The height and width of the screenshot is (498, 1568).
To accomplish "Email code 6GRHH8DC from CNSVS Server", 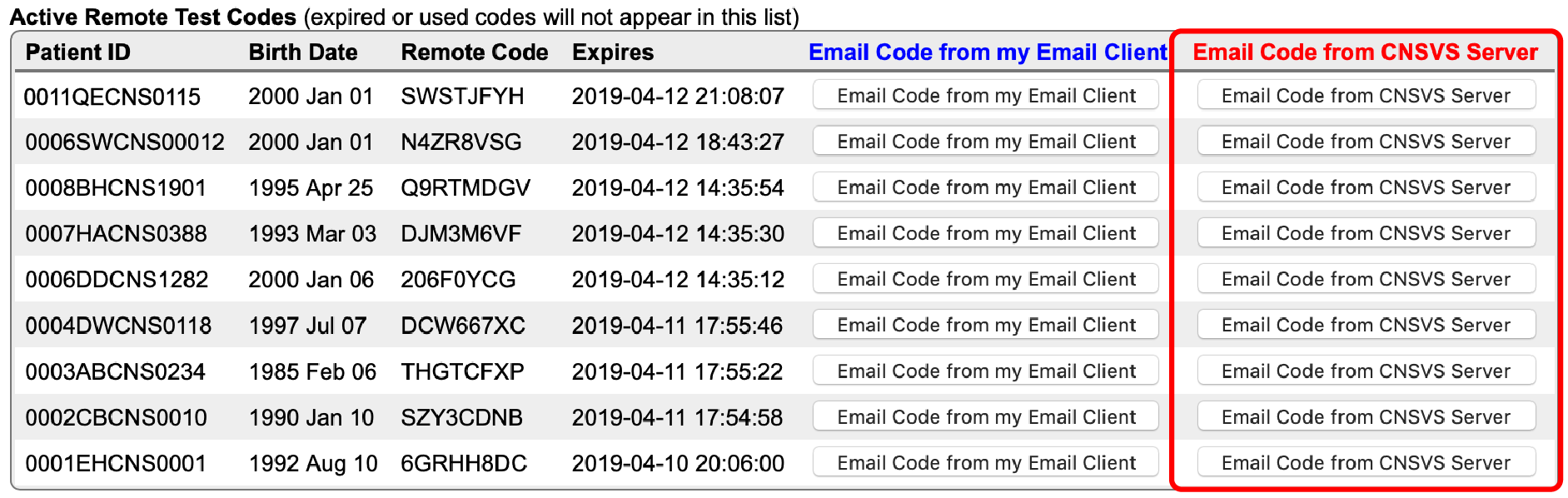I will tap(1366, 462).
